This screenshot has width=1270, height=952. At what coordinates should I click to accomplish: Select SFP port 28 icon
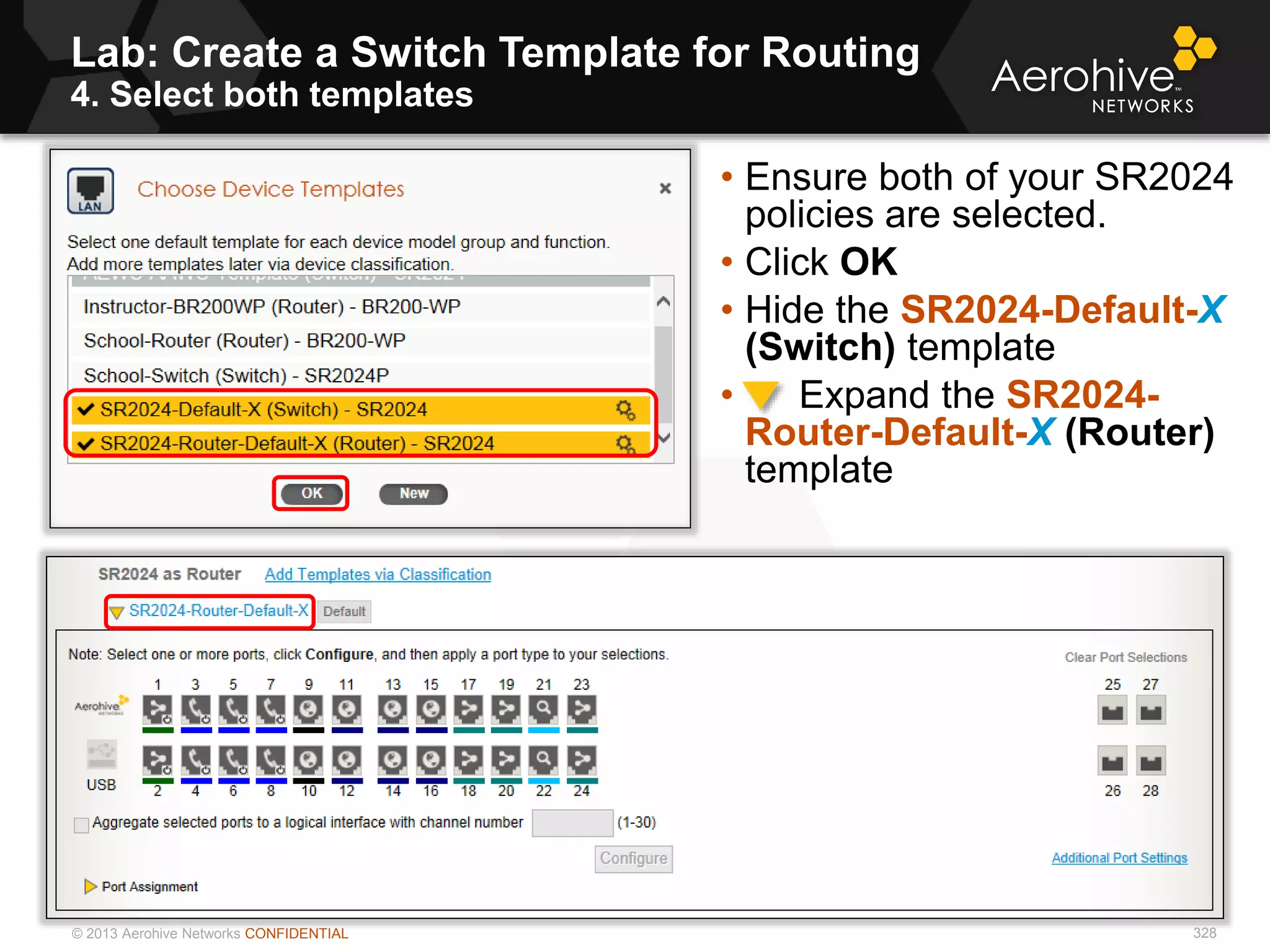[x=1151, y=761]
